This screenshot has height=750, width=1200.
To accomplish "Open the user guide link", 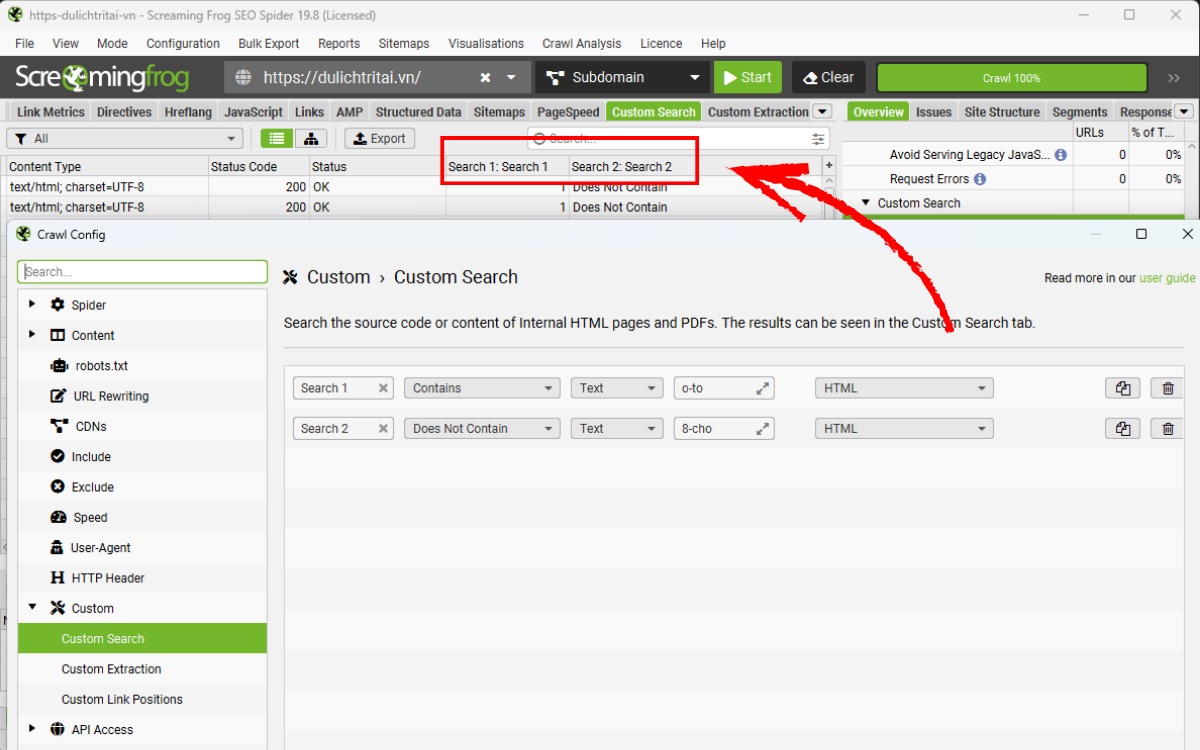I will (x=1167, y=278).
